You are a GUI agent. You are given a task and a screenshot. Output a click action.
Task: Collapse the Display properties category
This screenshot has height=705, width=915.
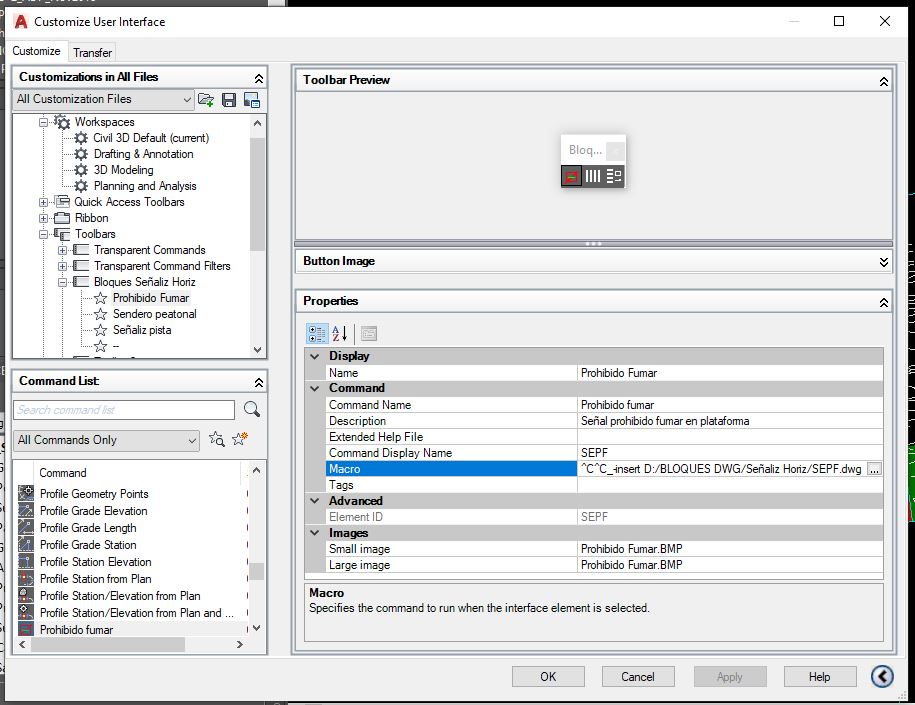coord(315,356)
